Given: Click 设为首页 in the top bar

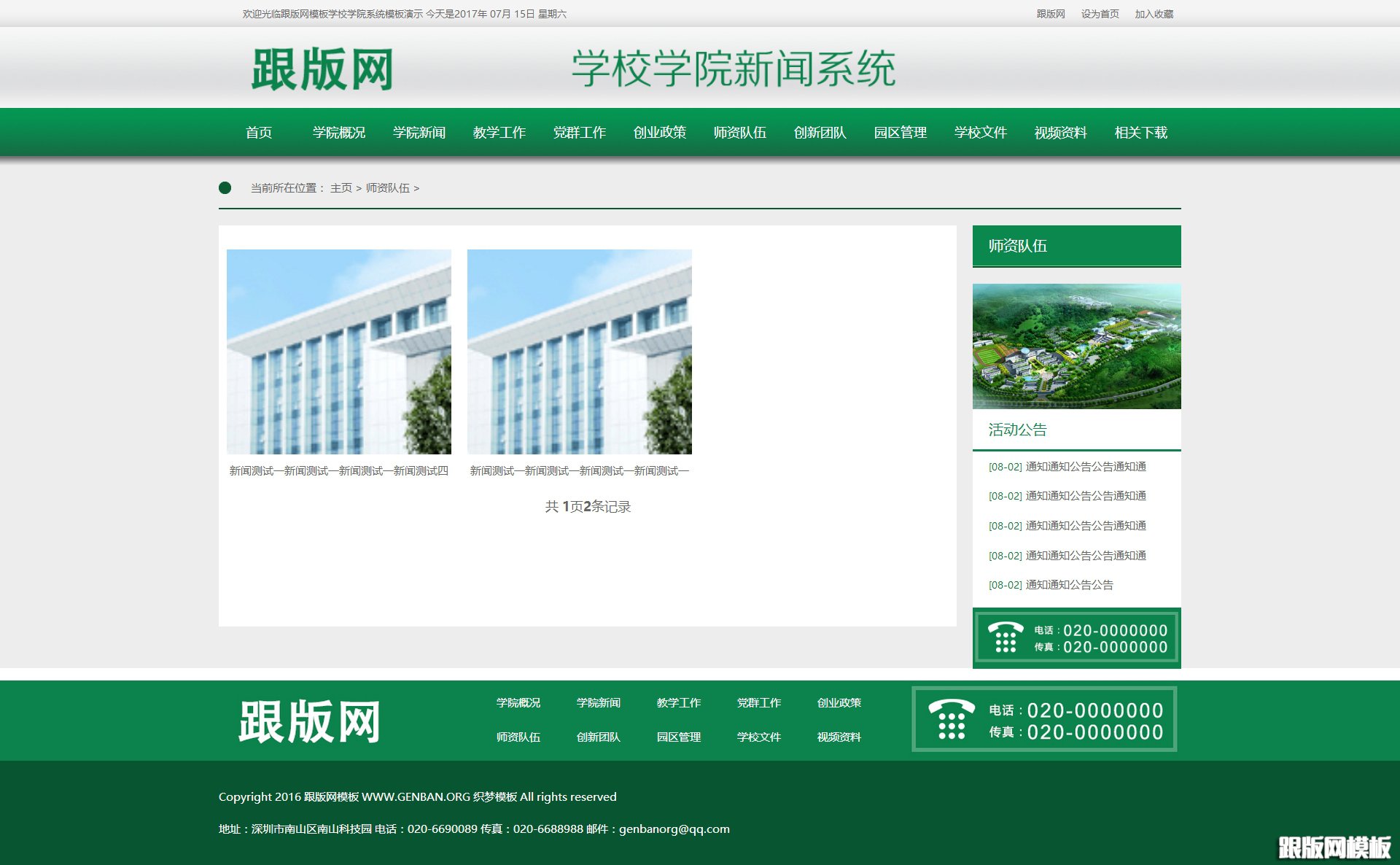Looking at the screenshot, I should pos(1100,14).
